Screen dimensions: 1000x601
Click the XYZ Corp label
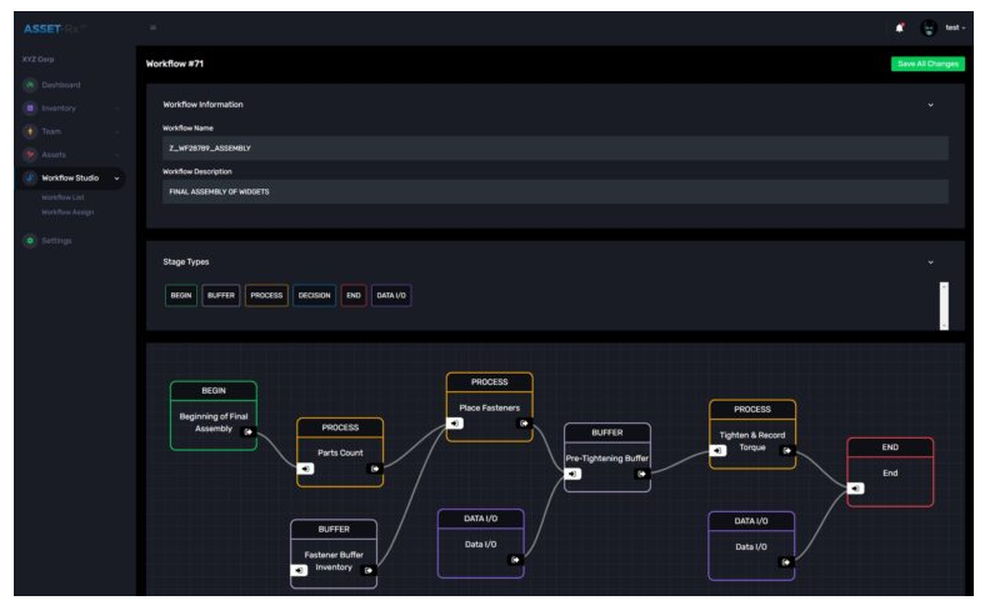point(38,59)
